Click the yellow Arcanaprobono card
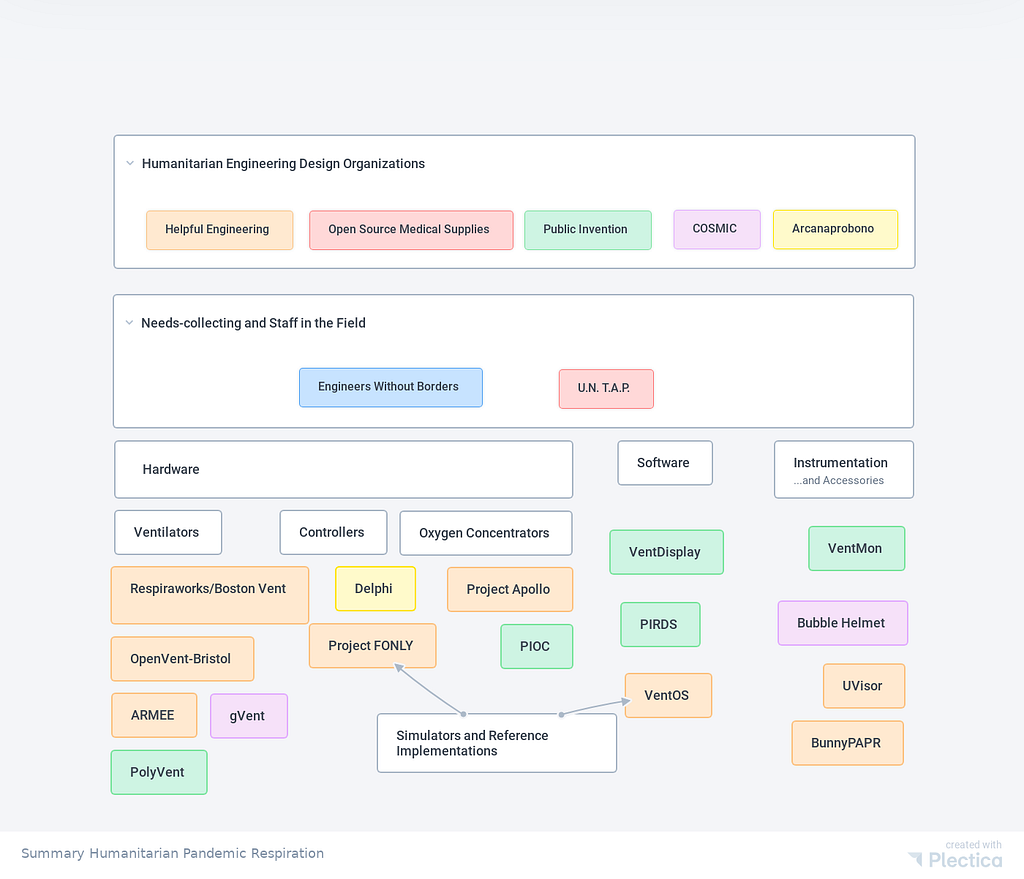The width and height of the screenshot is (1024, 879). [x=835, y=229]
